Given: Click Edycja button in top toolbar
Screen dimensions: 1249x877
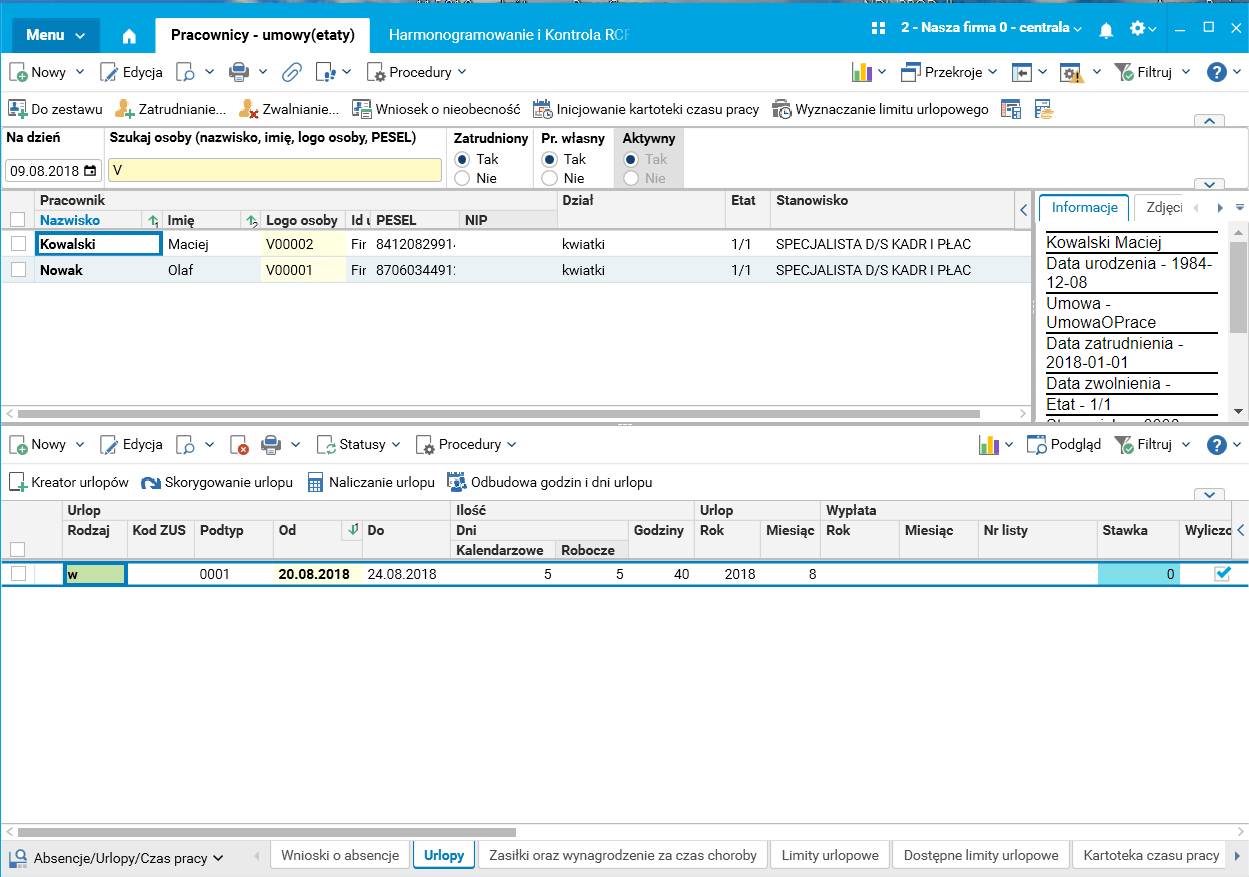Looking at the screenshot, I should 131,72.
